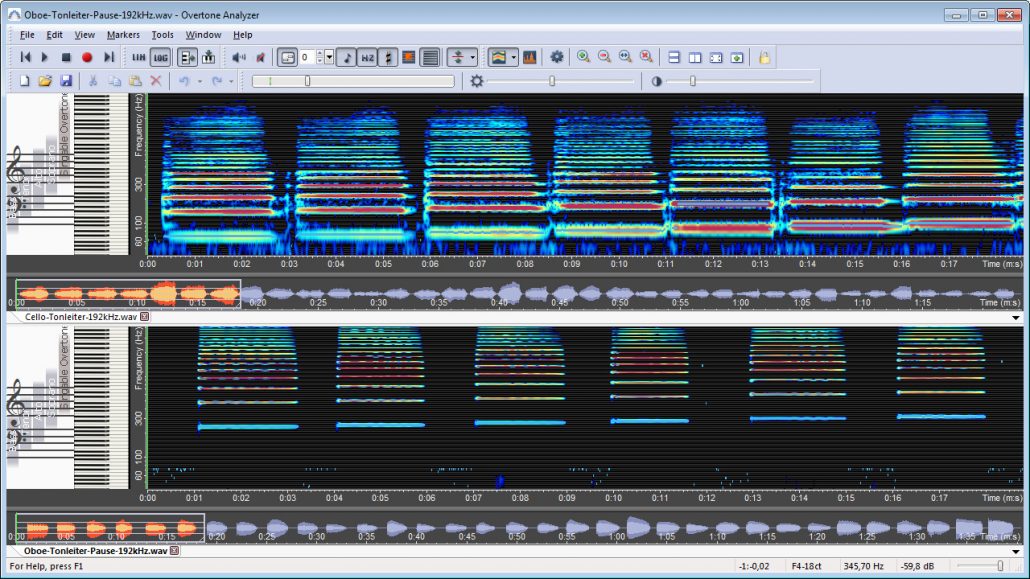Click the position slider in the toolbar

tap(353, 81)
